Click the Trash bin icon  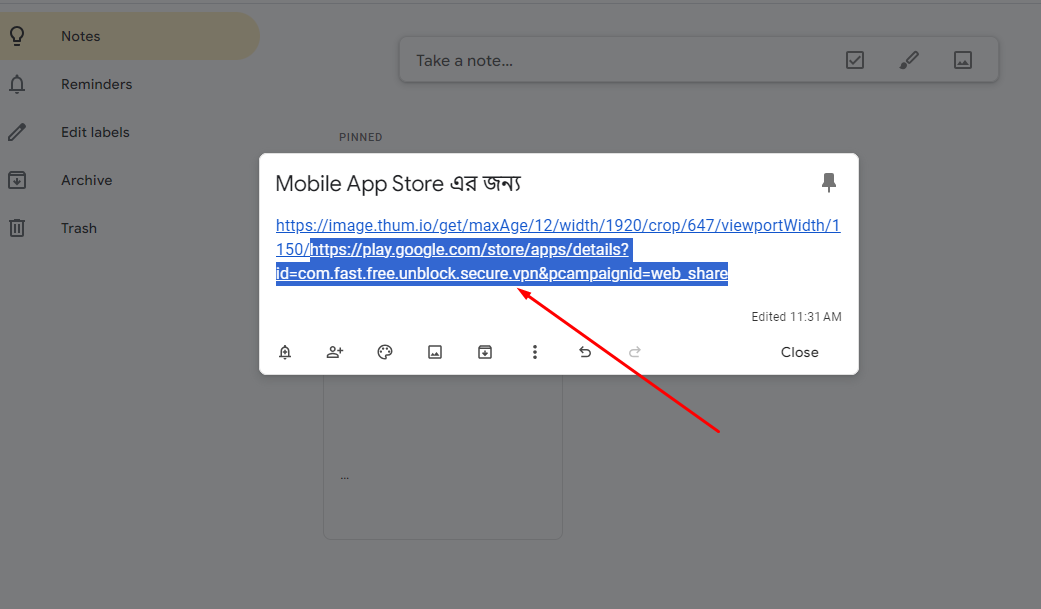pos(17,228)
